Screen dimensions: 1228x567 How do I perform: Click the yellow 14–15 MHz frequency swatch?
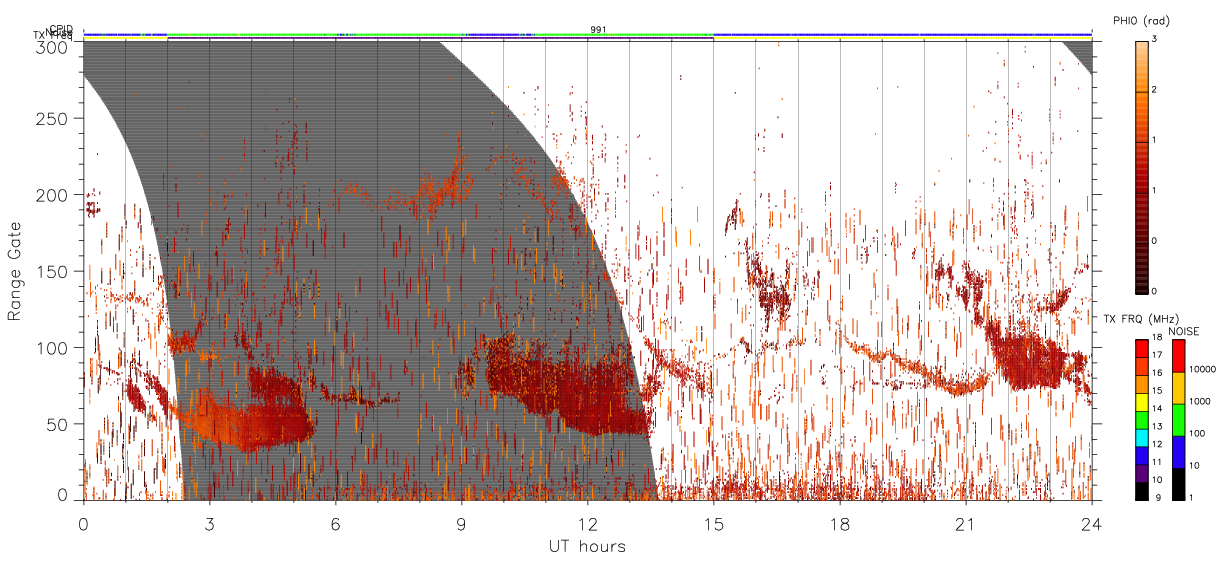[1141, 402]
